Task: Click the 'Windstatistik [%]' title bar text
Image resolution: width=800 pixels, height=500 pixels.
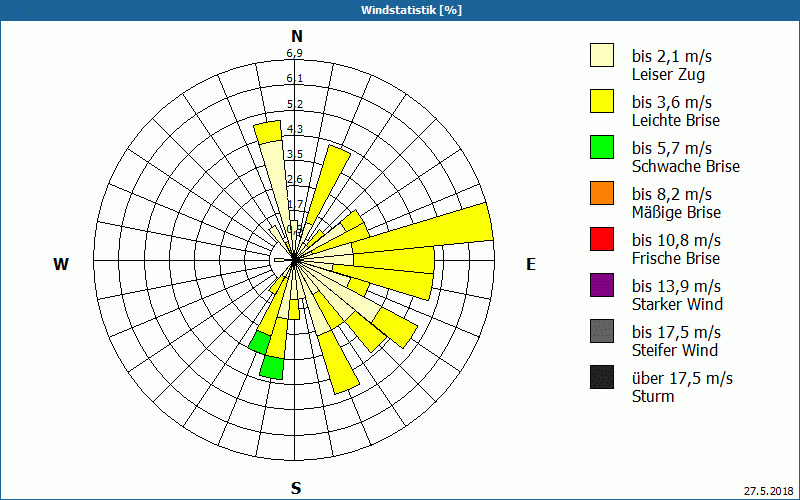Action: pos(411,10)
